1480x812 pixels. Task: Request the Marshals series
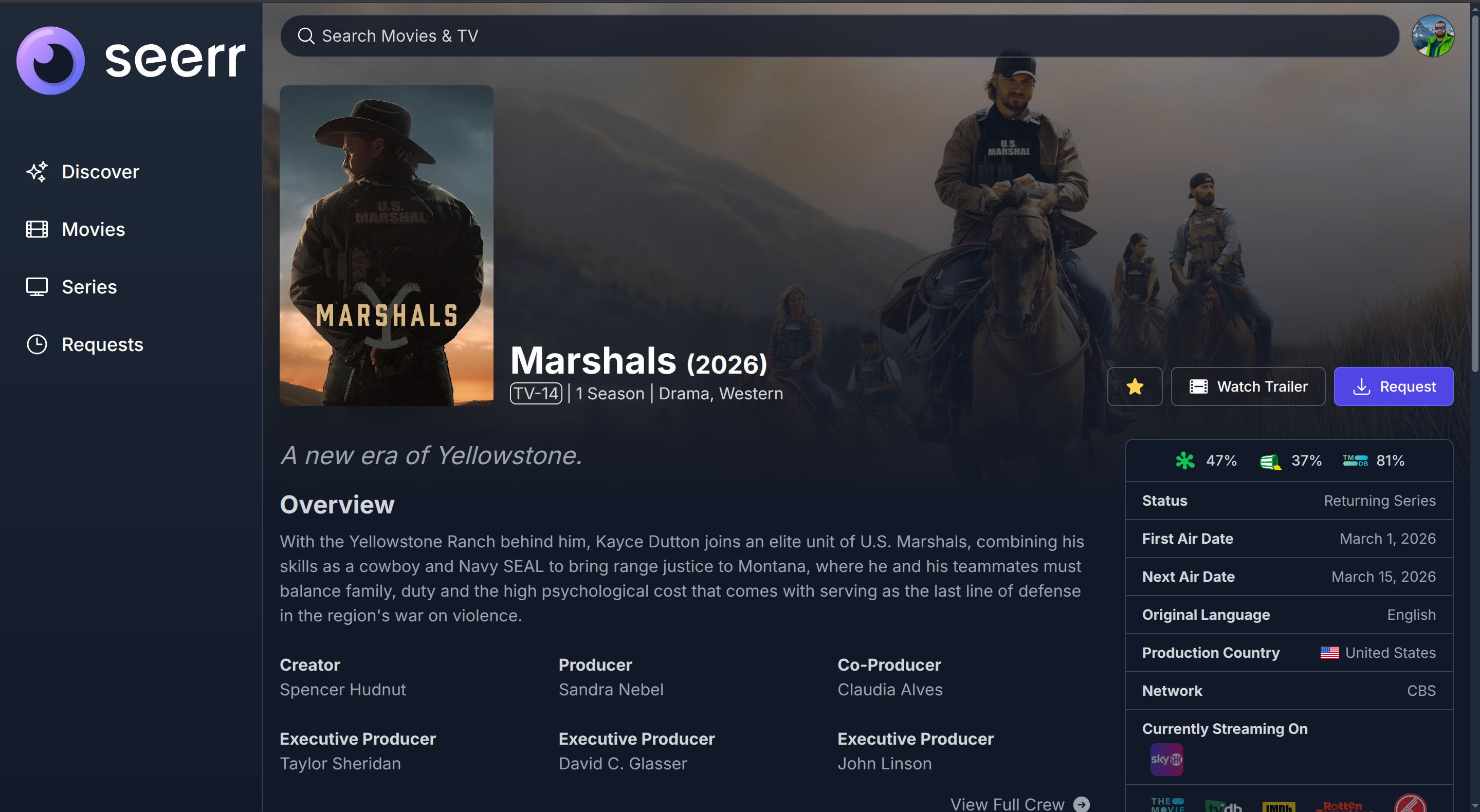point(1393,386)
